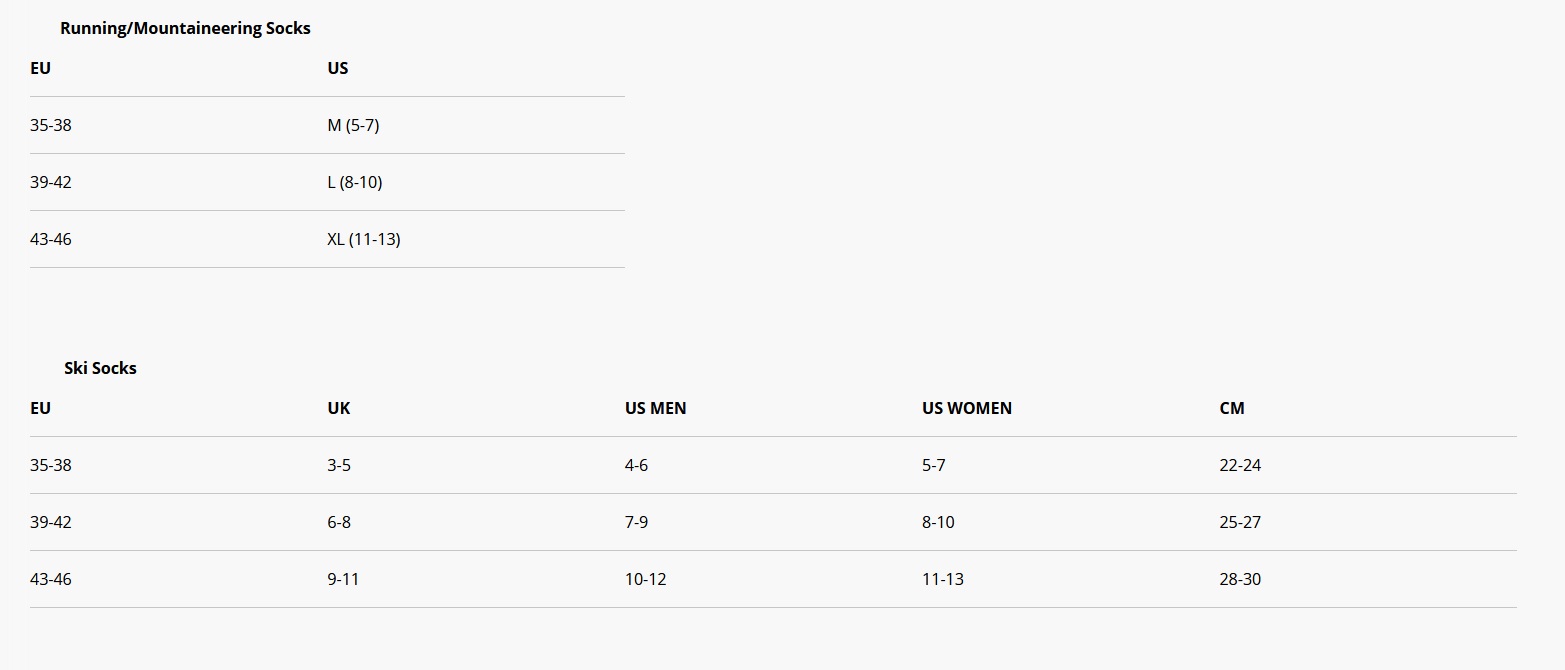This screenshot has width=1565, height=670.
Task: Click the UK column header in Ski Socks
Action: (339, 408)
